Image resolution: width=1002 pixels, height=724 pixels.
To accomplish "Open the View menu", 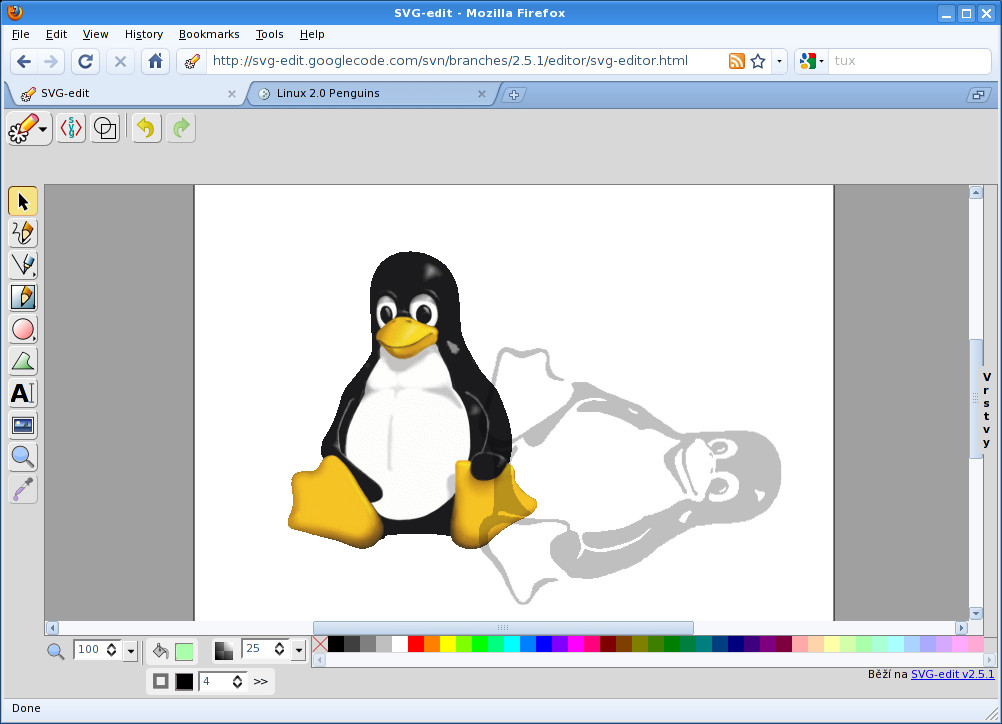I will tap(95, 35).
